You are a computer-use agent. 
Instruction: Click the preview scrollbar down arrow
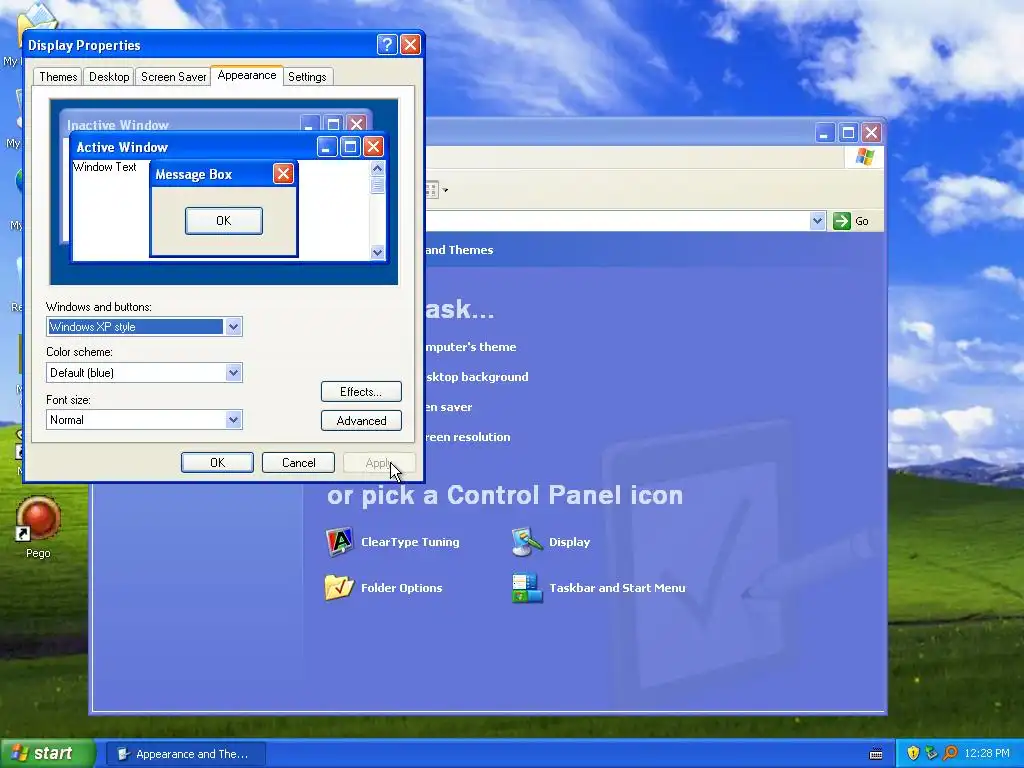tap(377, 252)
